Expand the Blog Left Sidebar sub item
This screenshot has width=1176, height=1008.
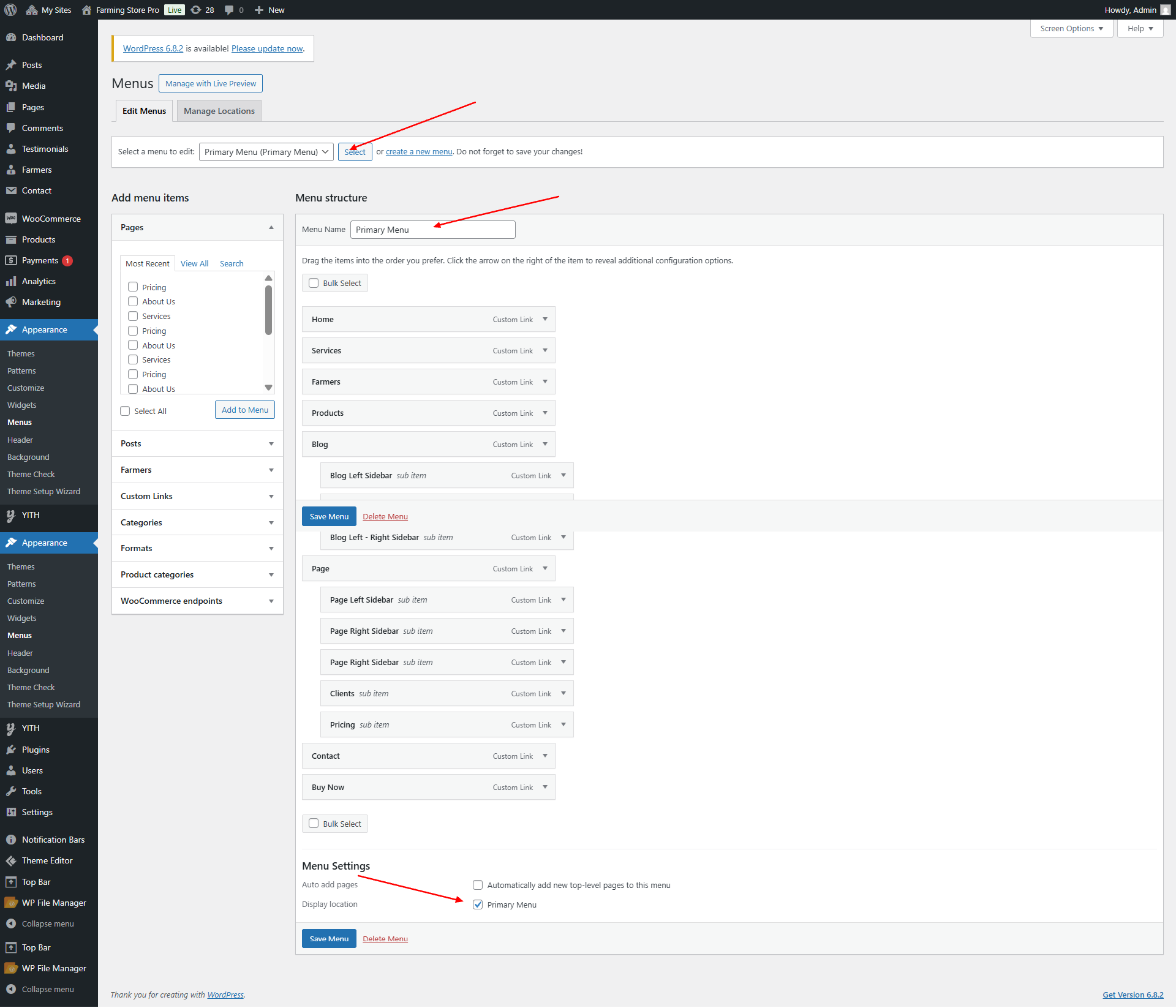[563, 475]
